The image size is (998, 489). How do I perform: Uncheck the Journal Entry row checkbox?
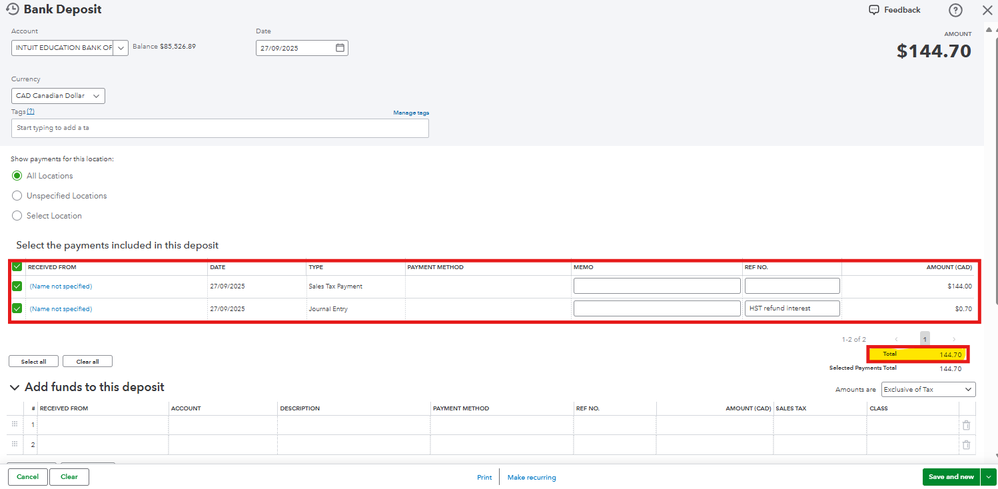pos(17,309)
